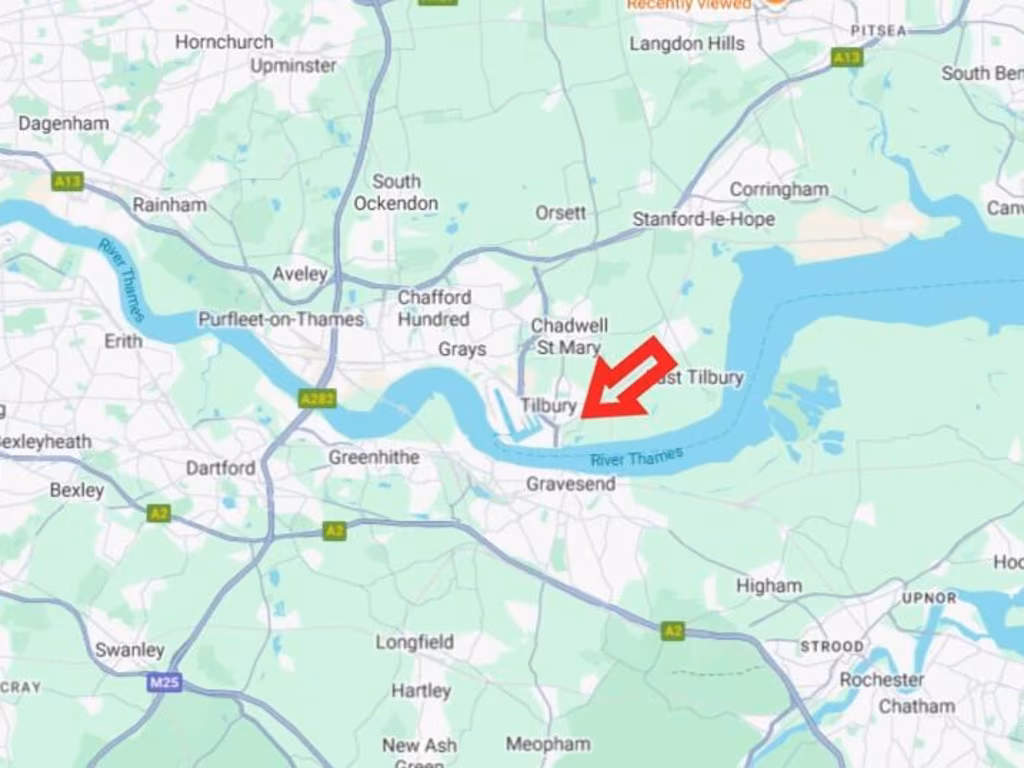The width and height of the screenshot is (1024, 768).
Task: Click the Chadwell St Mary label
Action: click(x=569, y=336)
